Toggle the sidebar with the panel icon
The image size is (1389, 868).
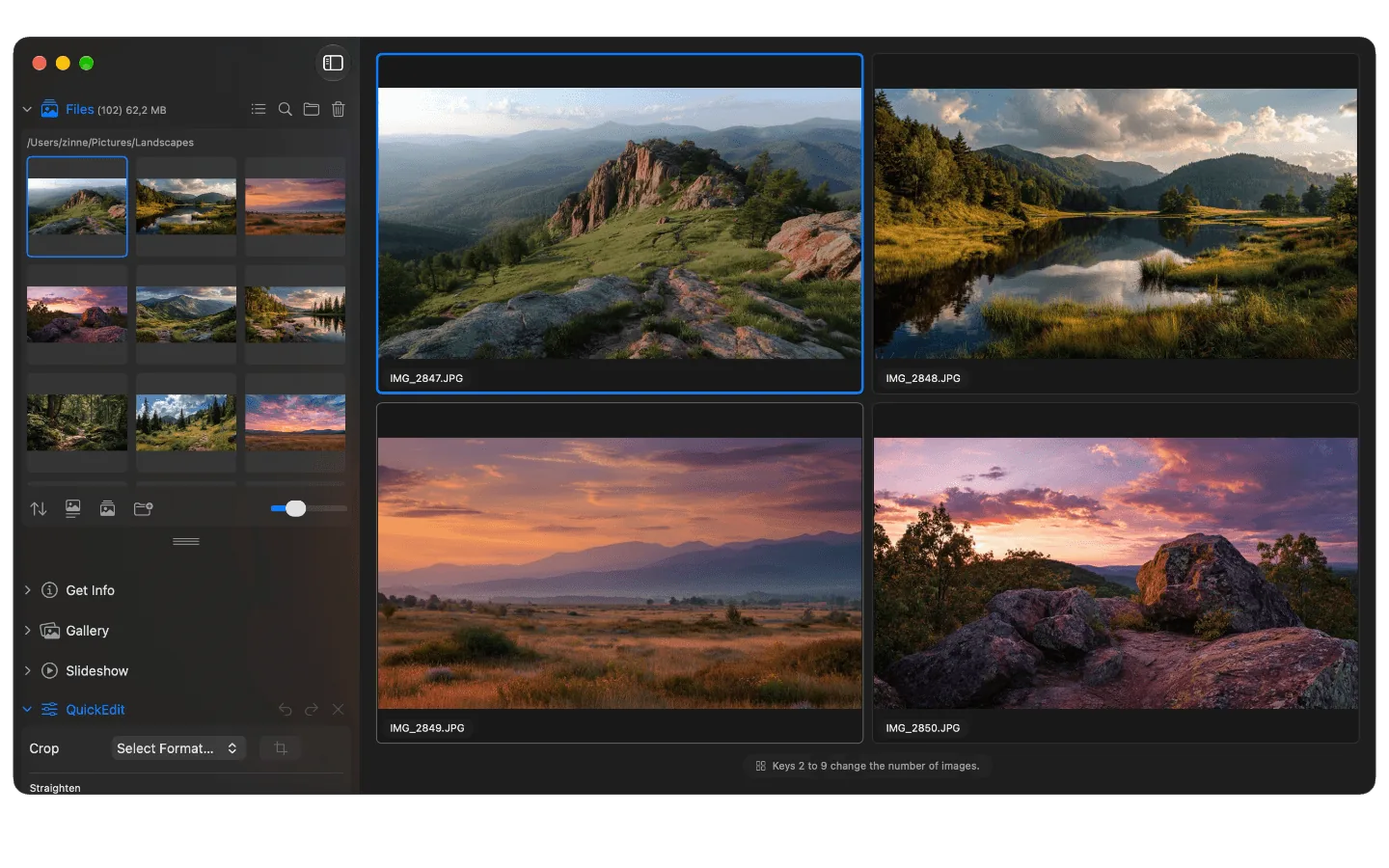tap(333, 63)
